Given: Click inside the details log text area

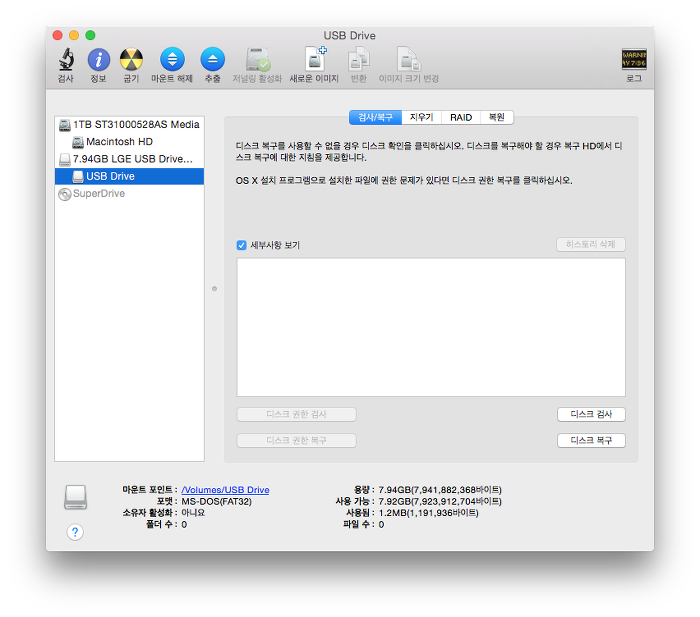Looking at the screenshot, I should pos(431,327).
